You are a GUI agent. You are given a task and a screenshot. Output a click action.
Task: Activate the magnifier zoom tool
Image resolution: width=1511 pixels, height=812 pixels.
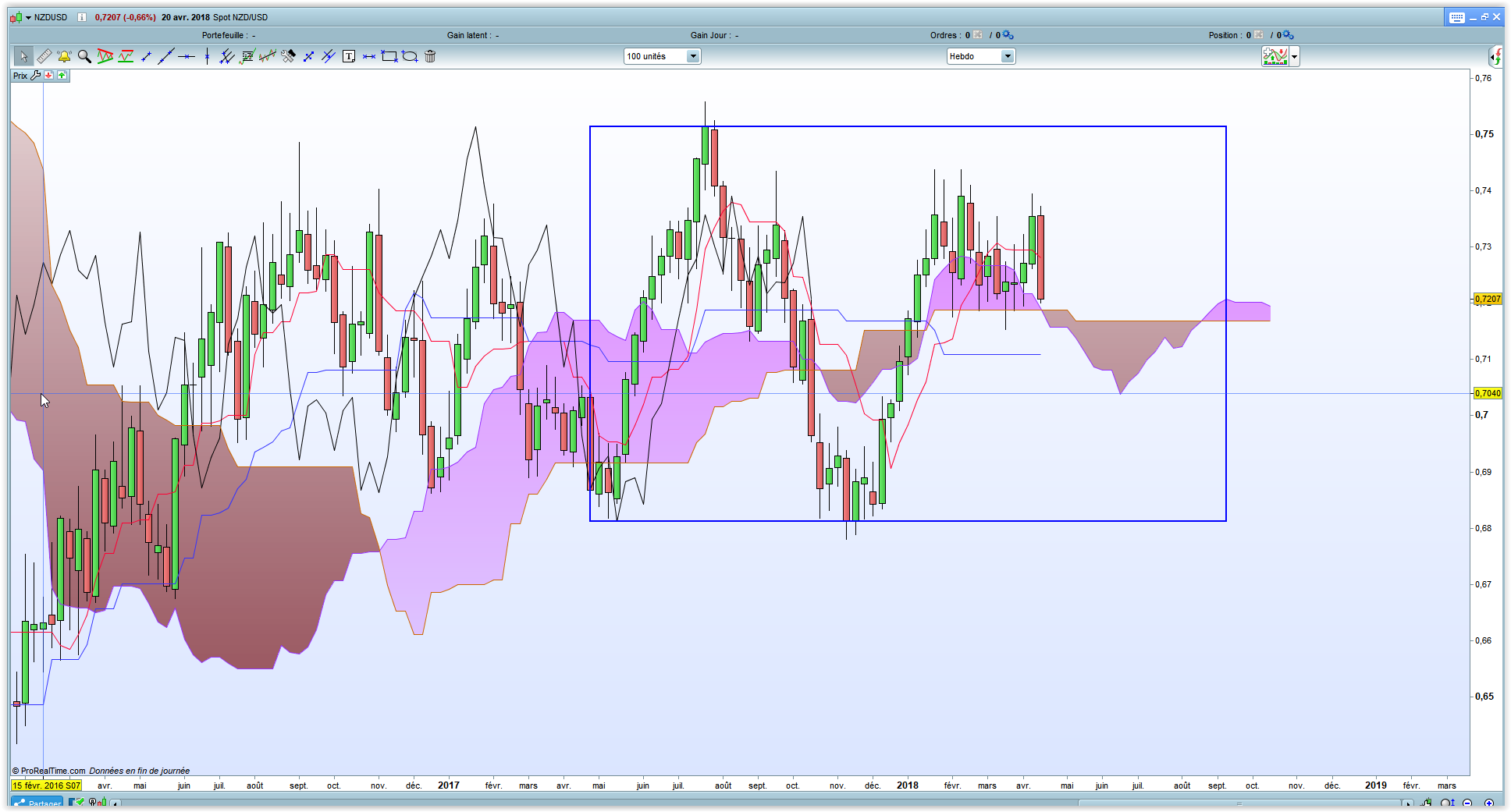tap(84, 56)
